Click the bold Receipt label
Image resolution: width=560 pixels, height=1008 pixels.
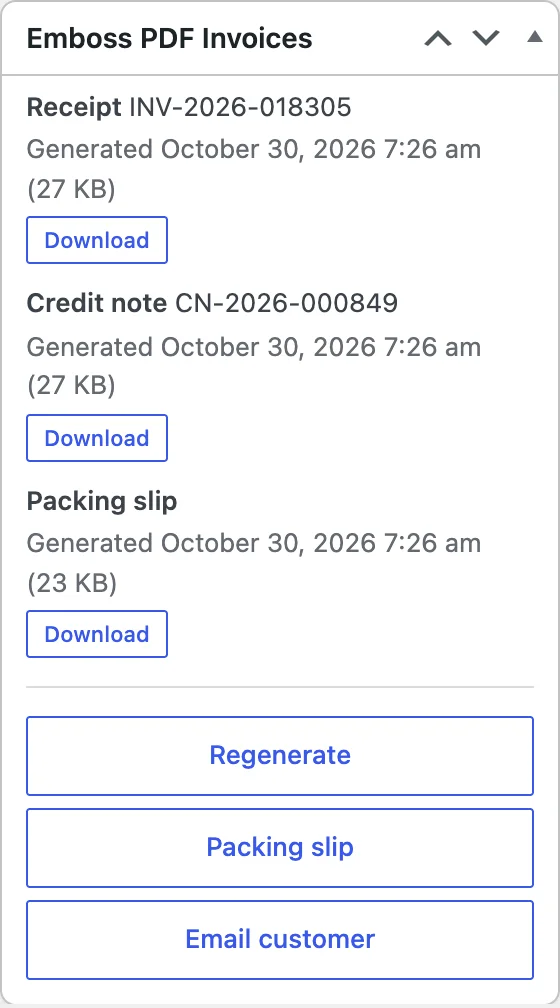pos(74,107)
